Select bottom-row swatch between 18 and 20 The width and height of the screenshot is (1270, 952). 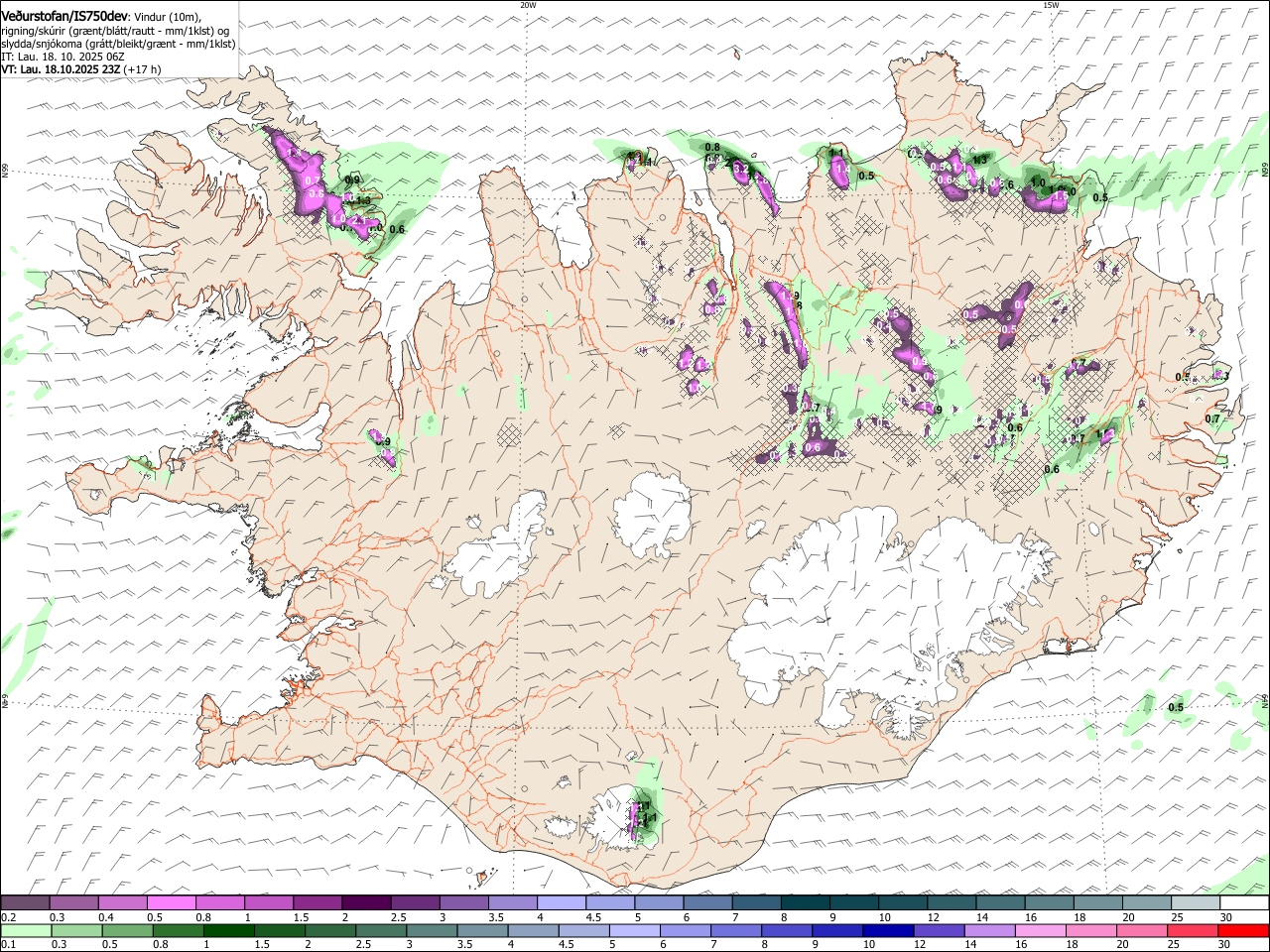(x=1090, y=930)
